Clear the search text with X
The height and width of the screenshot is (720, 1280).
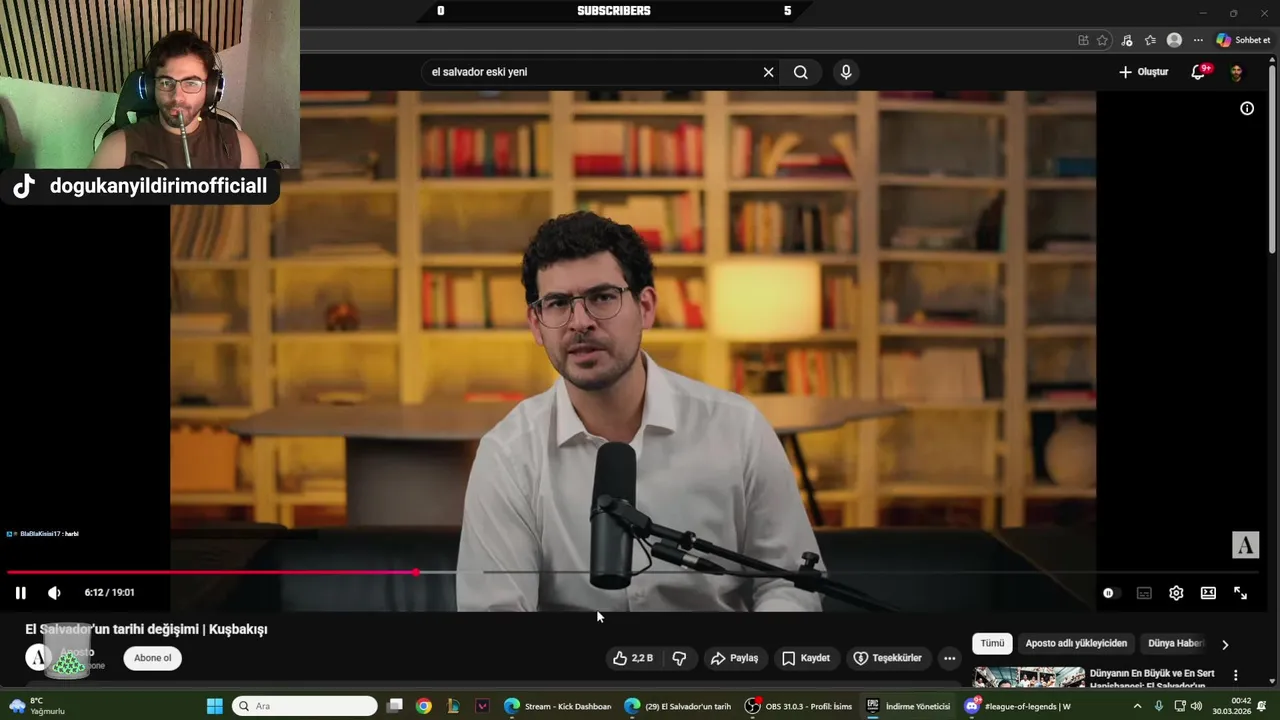click(x=768, y=72)
